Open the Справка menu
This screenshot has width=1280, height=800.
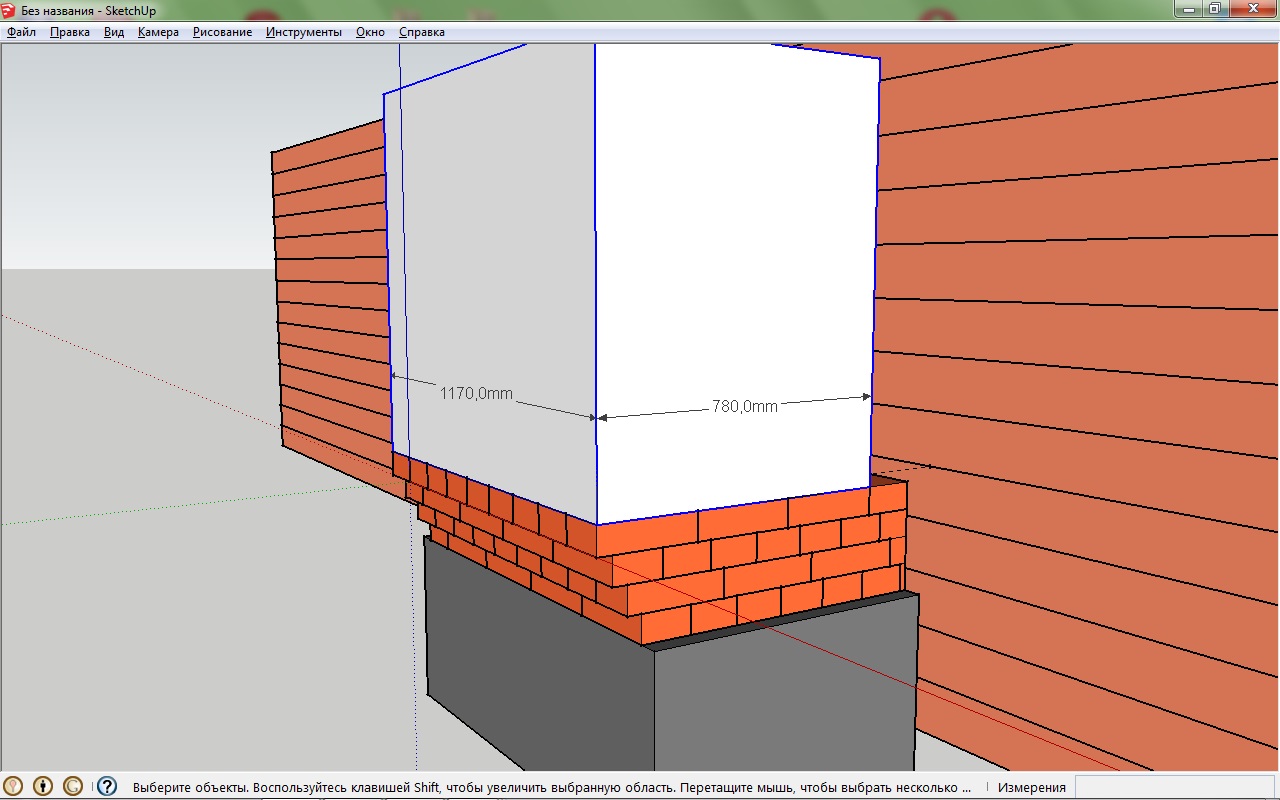(x=422, y=32)
